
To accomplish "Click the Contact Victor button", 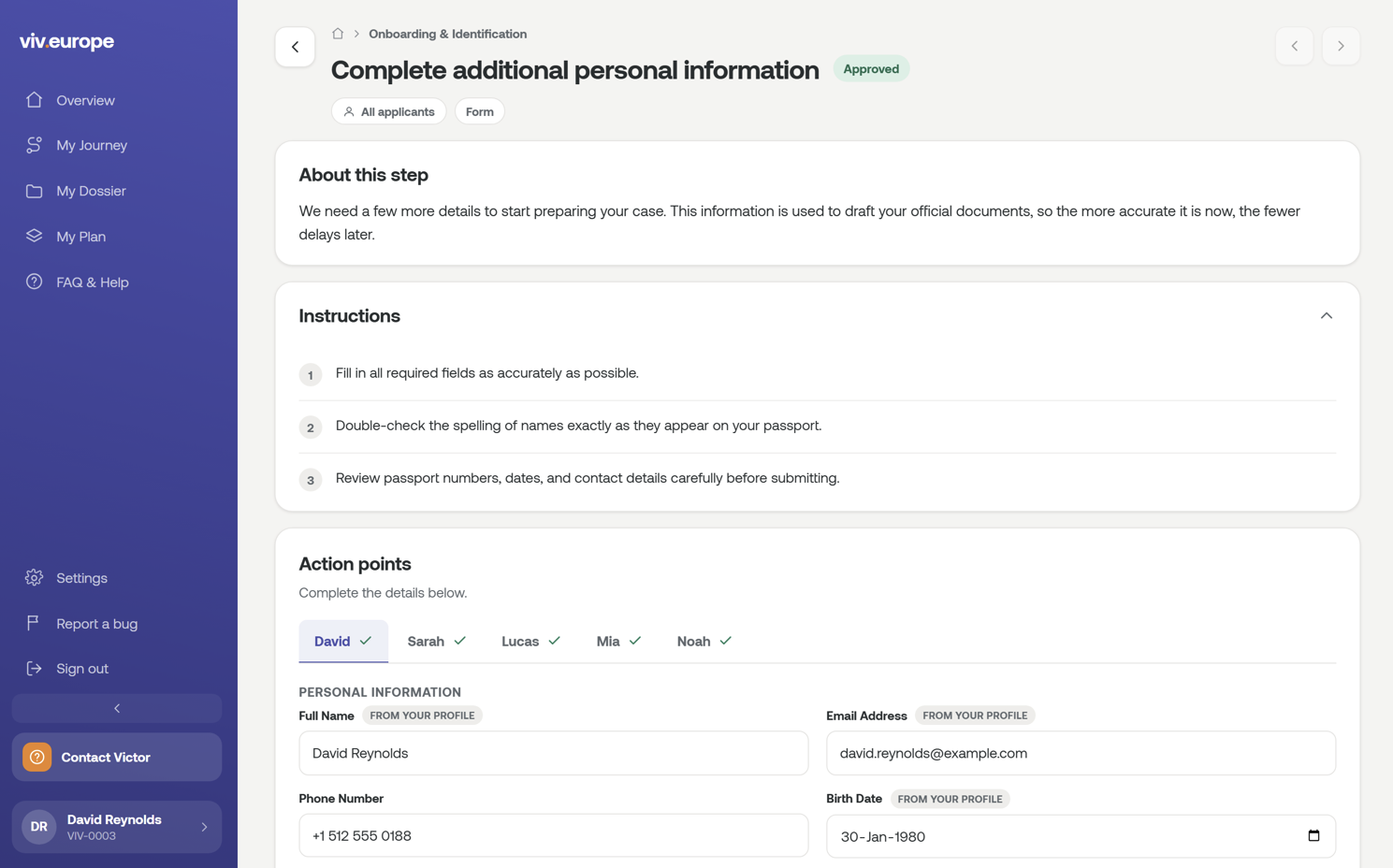I will 117,757.
